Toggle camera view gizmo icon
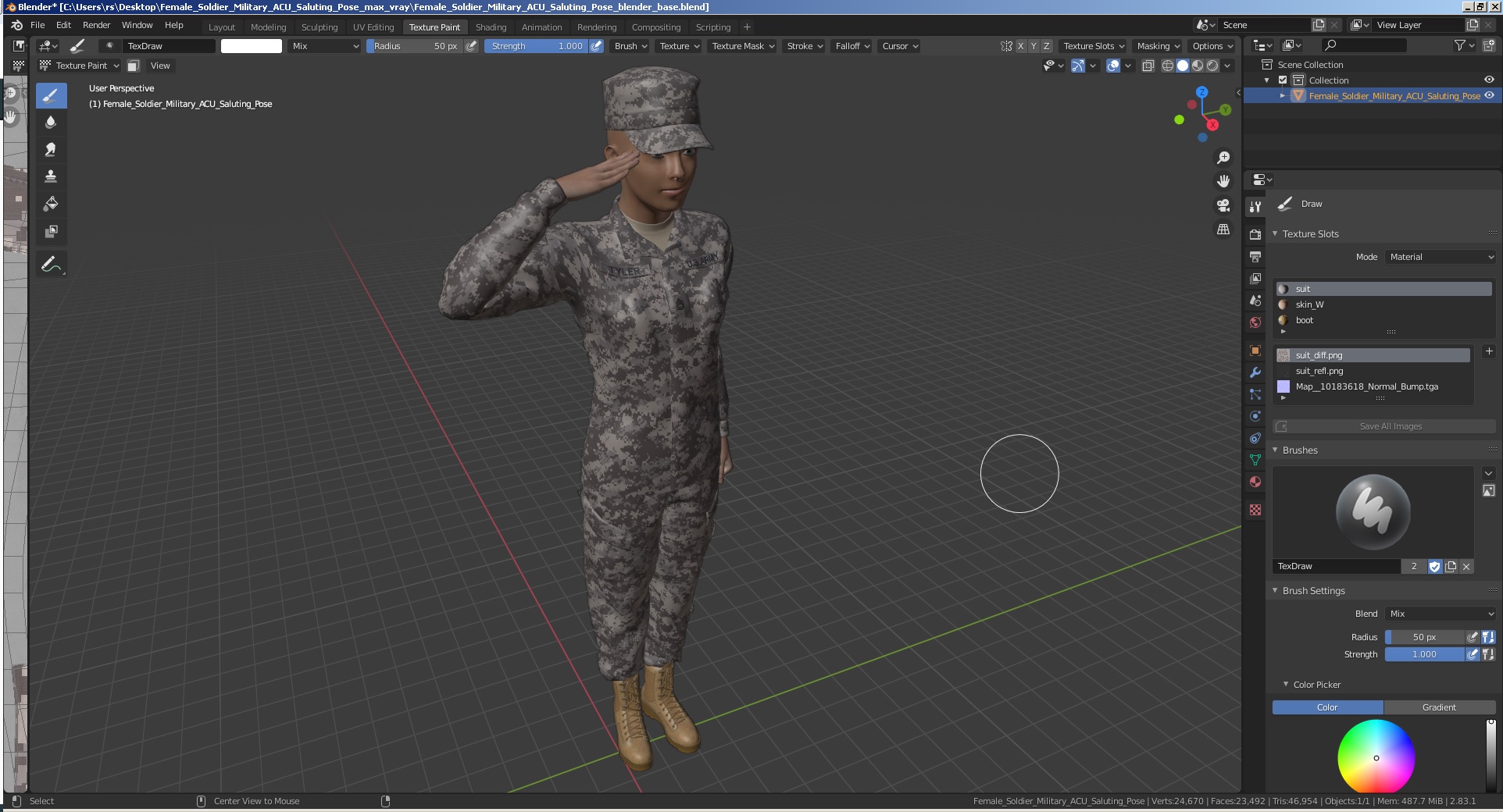This screenshot has height=812, width=1503. pyautogui.click(x=1223, y=205)
